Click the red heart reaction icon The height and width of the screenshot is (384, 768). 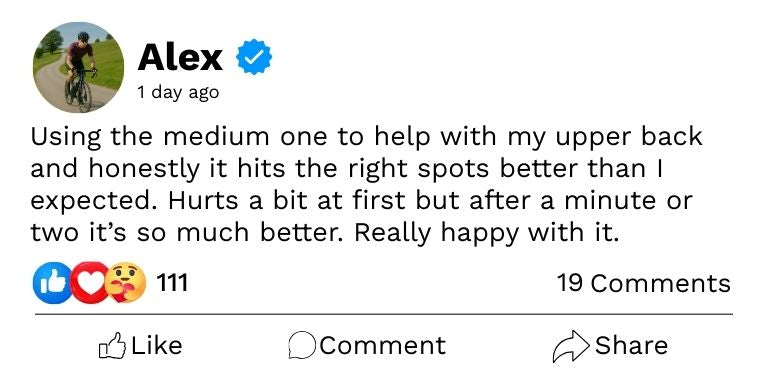pos(89,283)
